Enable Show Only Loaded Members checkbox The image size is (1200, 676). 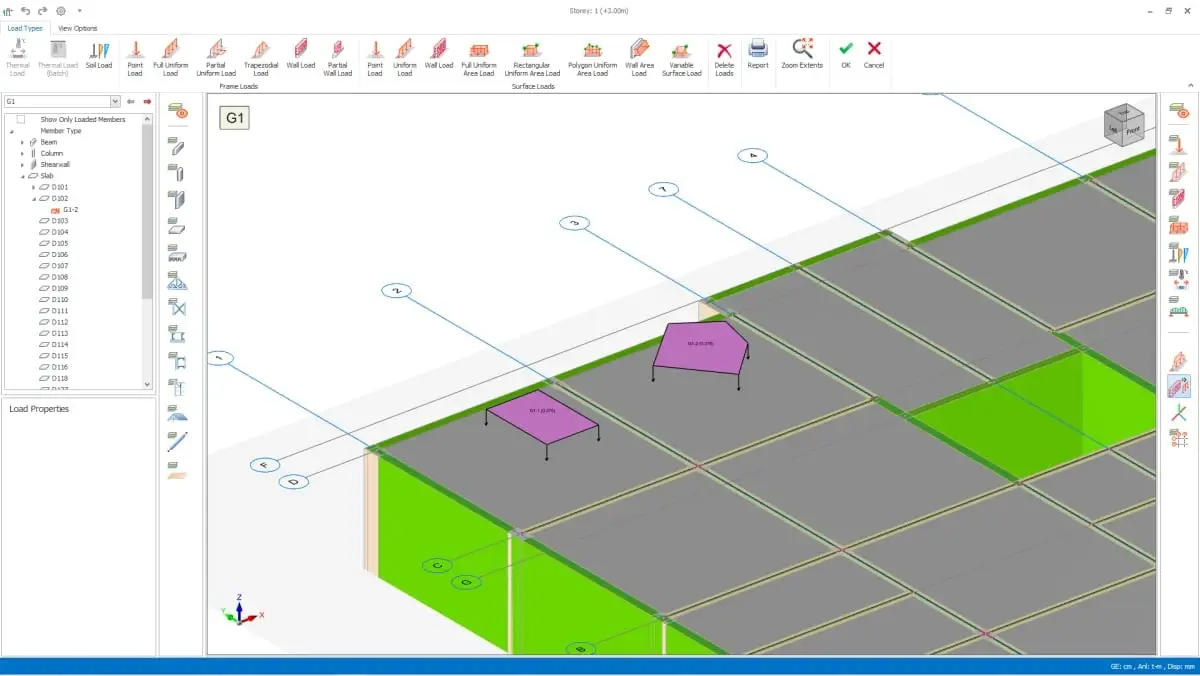point(20,119)
